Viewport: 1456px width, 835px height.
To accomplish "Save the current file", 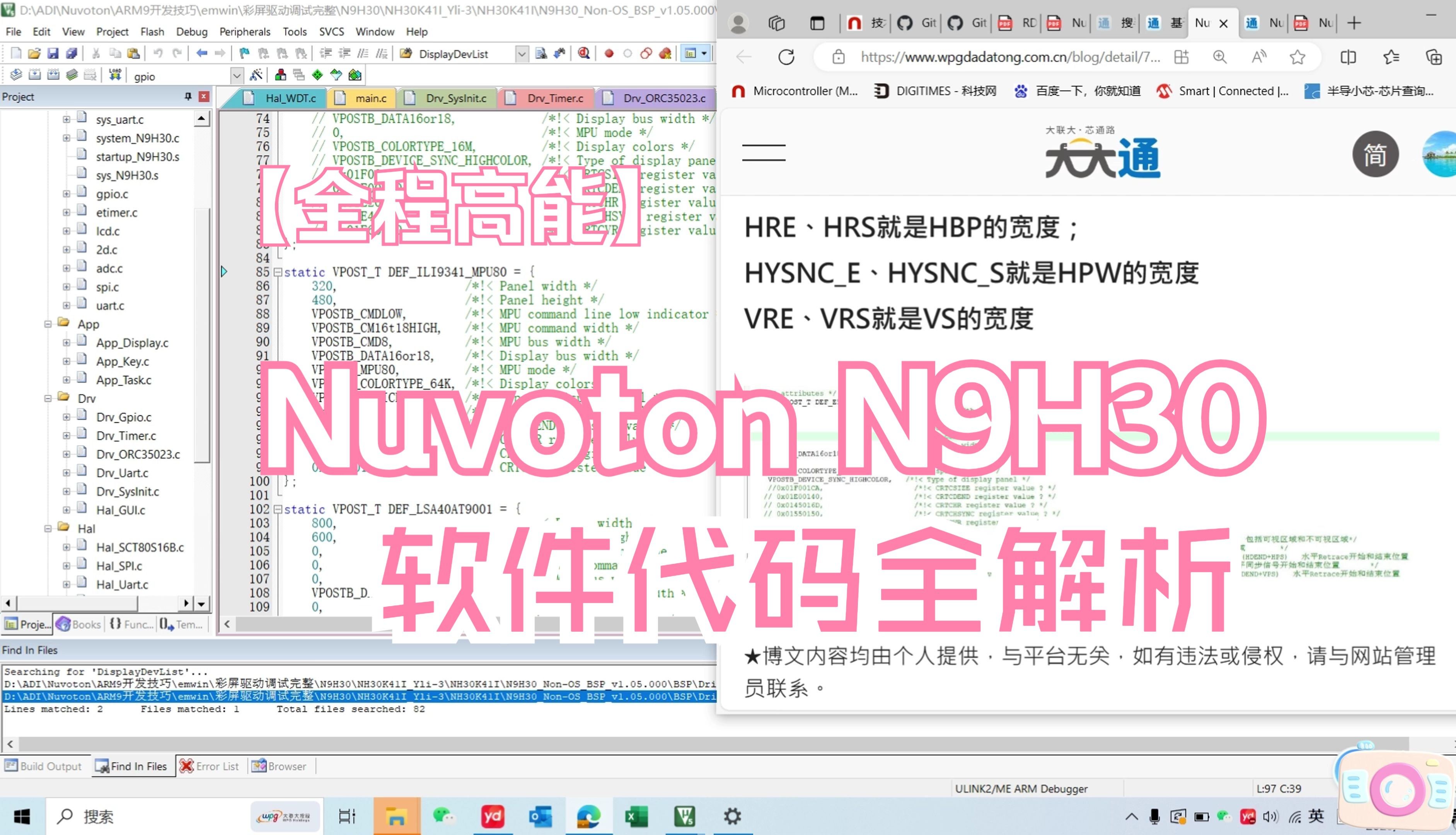I will [53, 53].
